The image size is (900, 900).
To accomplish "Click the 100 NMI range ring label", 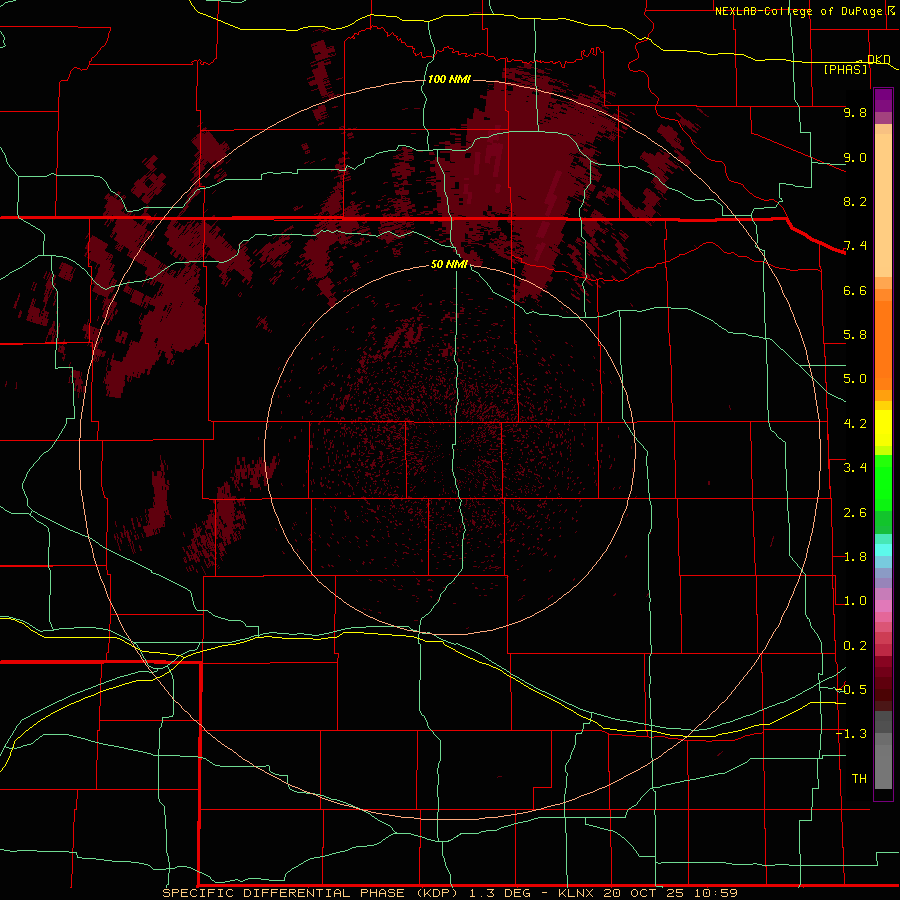I will [x=449, y=79].
